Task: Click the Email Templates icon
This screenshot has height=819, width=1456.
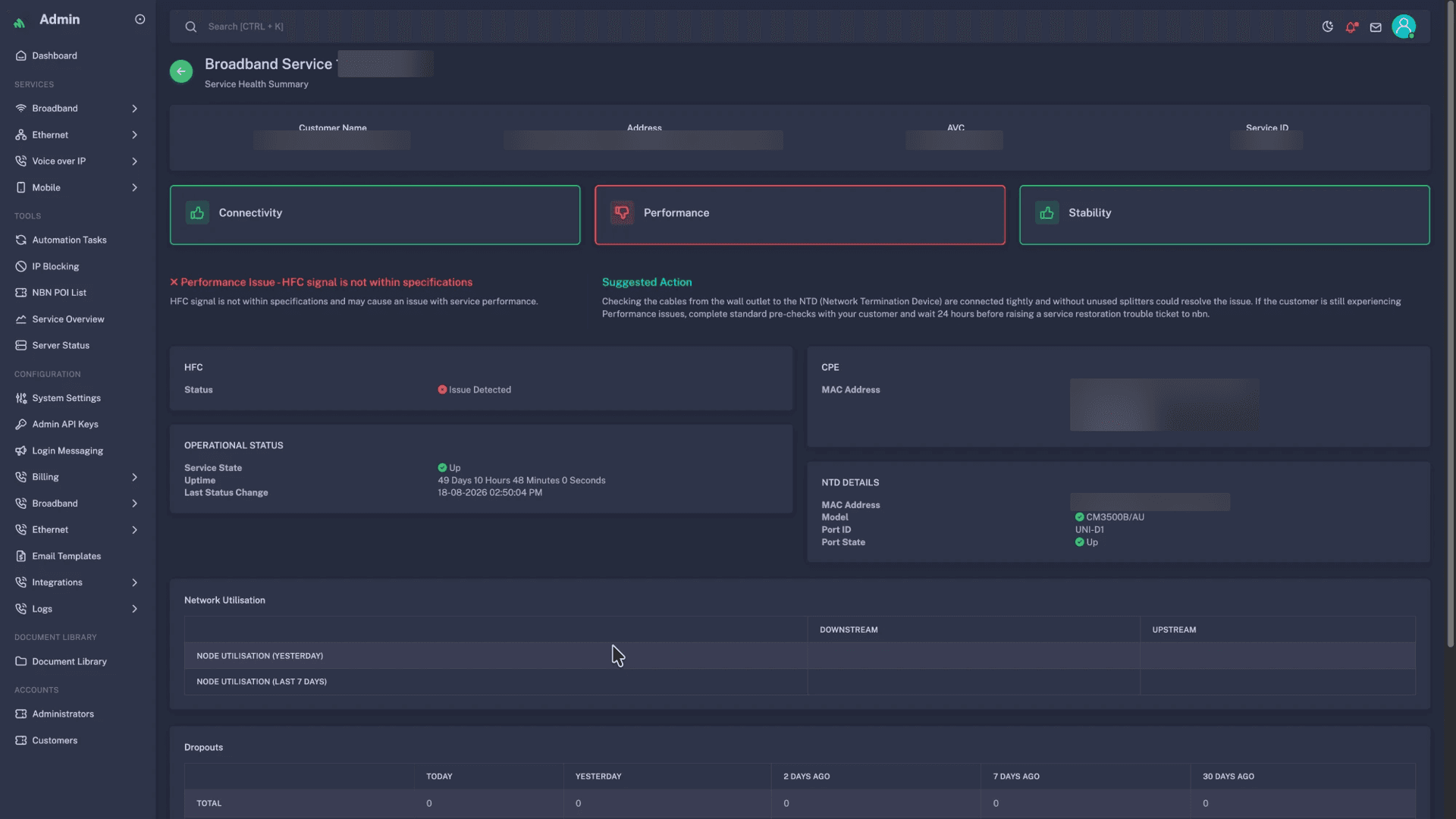Action: (21, 557)
